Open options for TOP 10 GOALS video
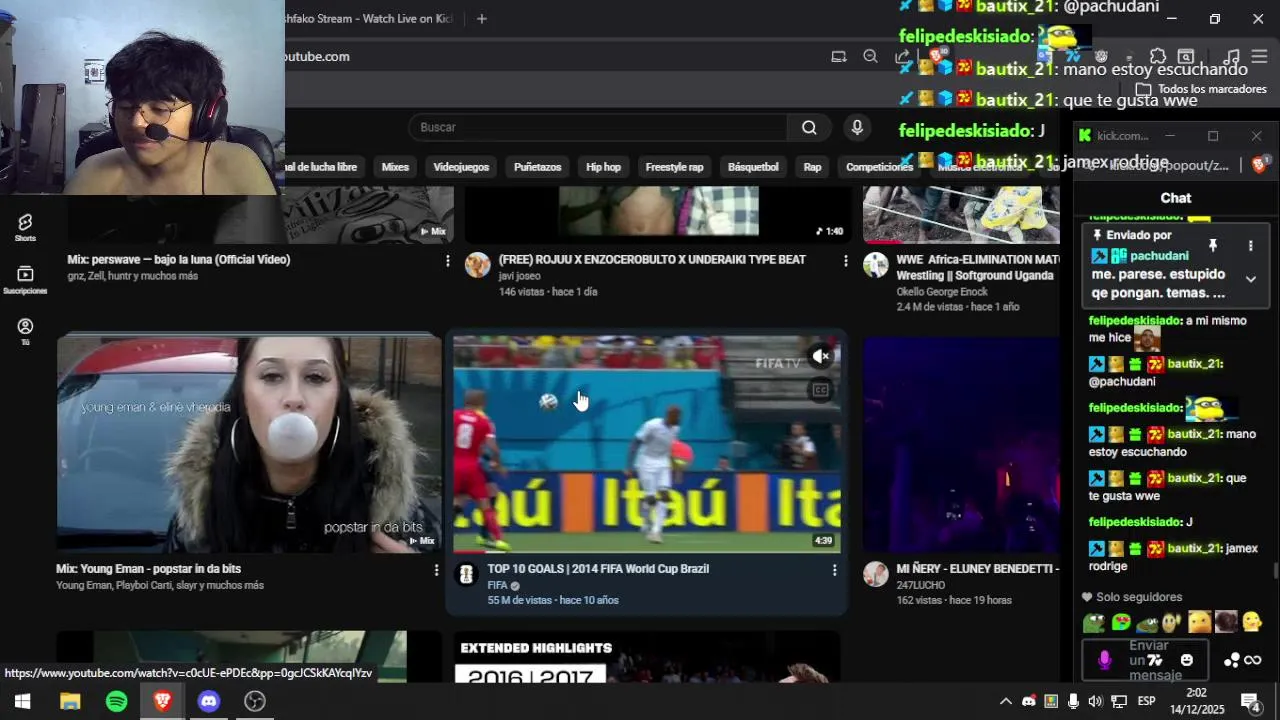The height and width of the screenshot is (720, 1280). pos(834,570)
